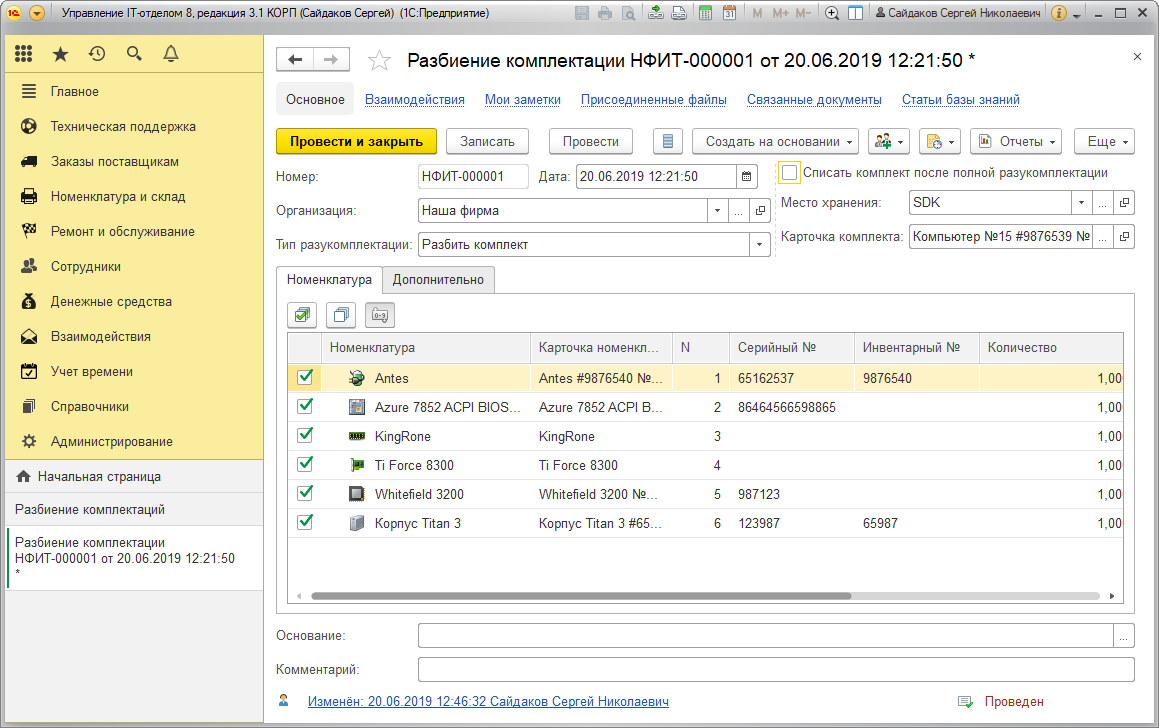The height and width of the screenshot is (728, 1159).
Task: Open the calendar icon in the title bar
Action: tap(730, 13)
